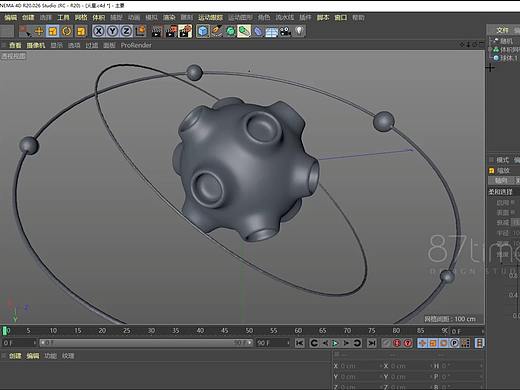Select the 随机 object in object manager

coord(506,41)
